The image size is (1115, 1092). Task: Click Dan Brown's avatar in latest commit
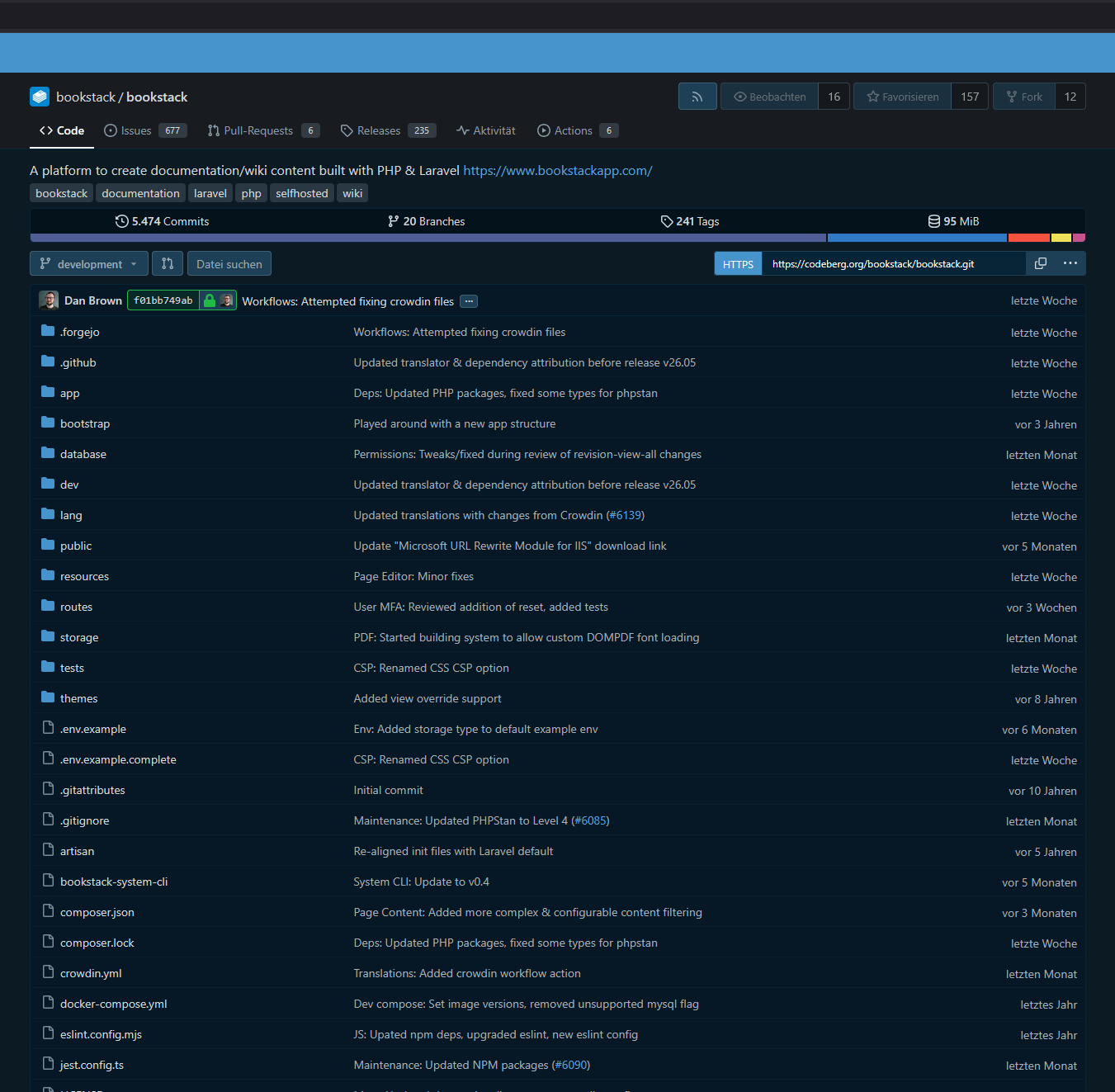pyautogui.click(x=49, y=300)
